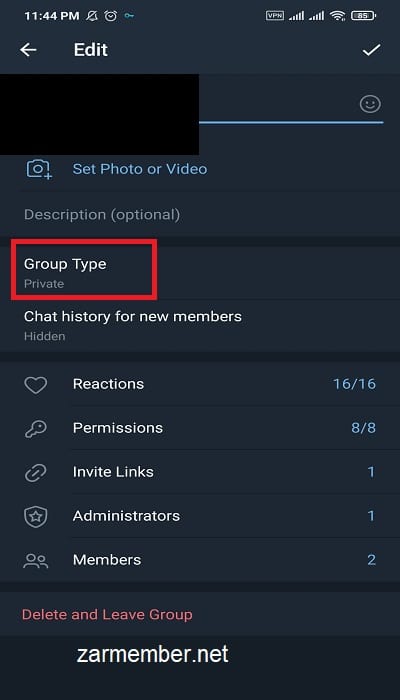This screenshot has width=400, height=700.
Task: Open Reactions showing 16/16
Action: click(200, 384)
